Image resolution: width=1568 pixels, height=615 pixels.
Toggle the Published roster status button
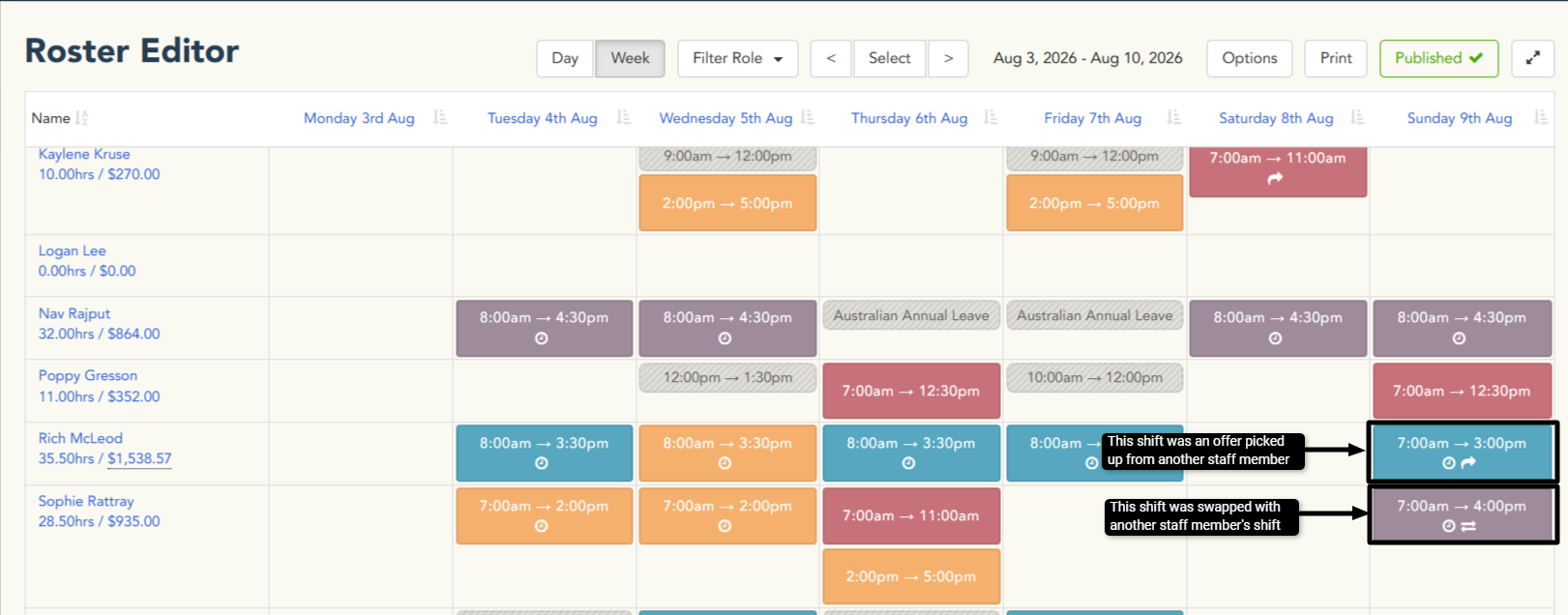[x=1438, y=58]
